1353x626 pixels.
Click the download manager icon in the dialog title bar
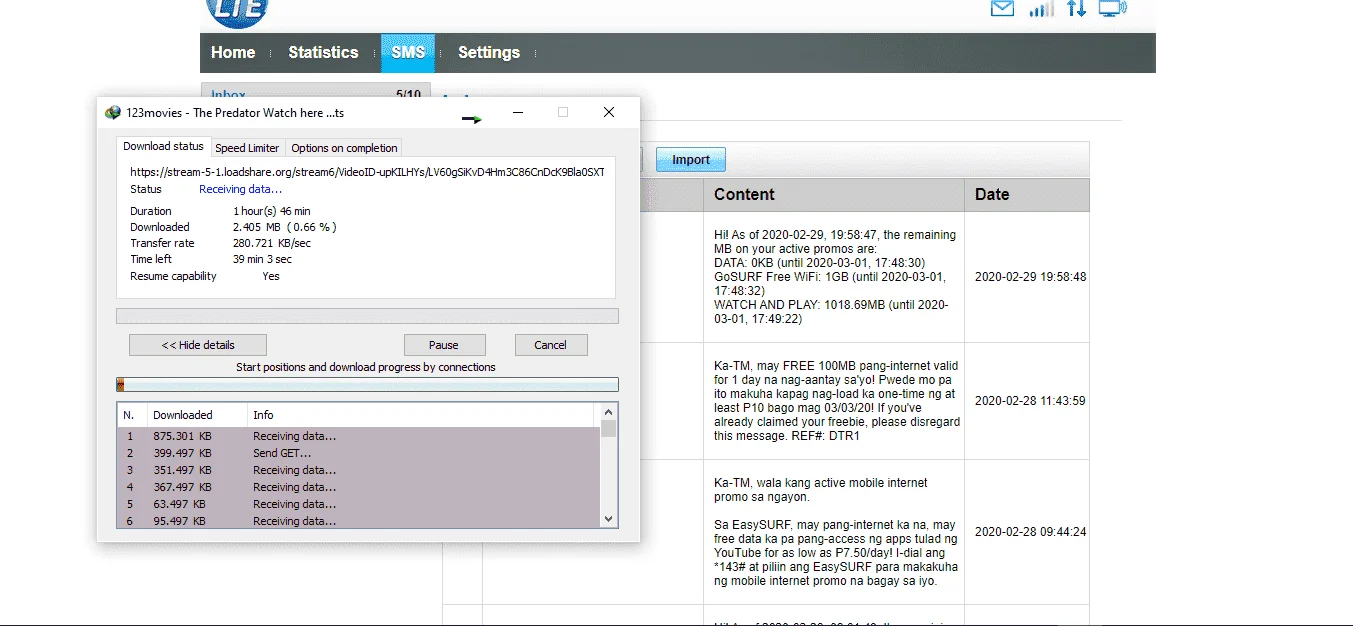113,113
